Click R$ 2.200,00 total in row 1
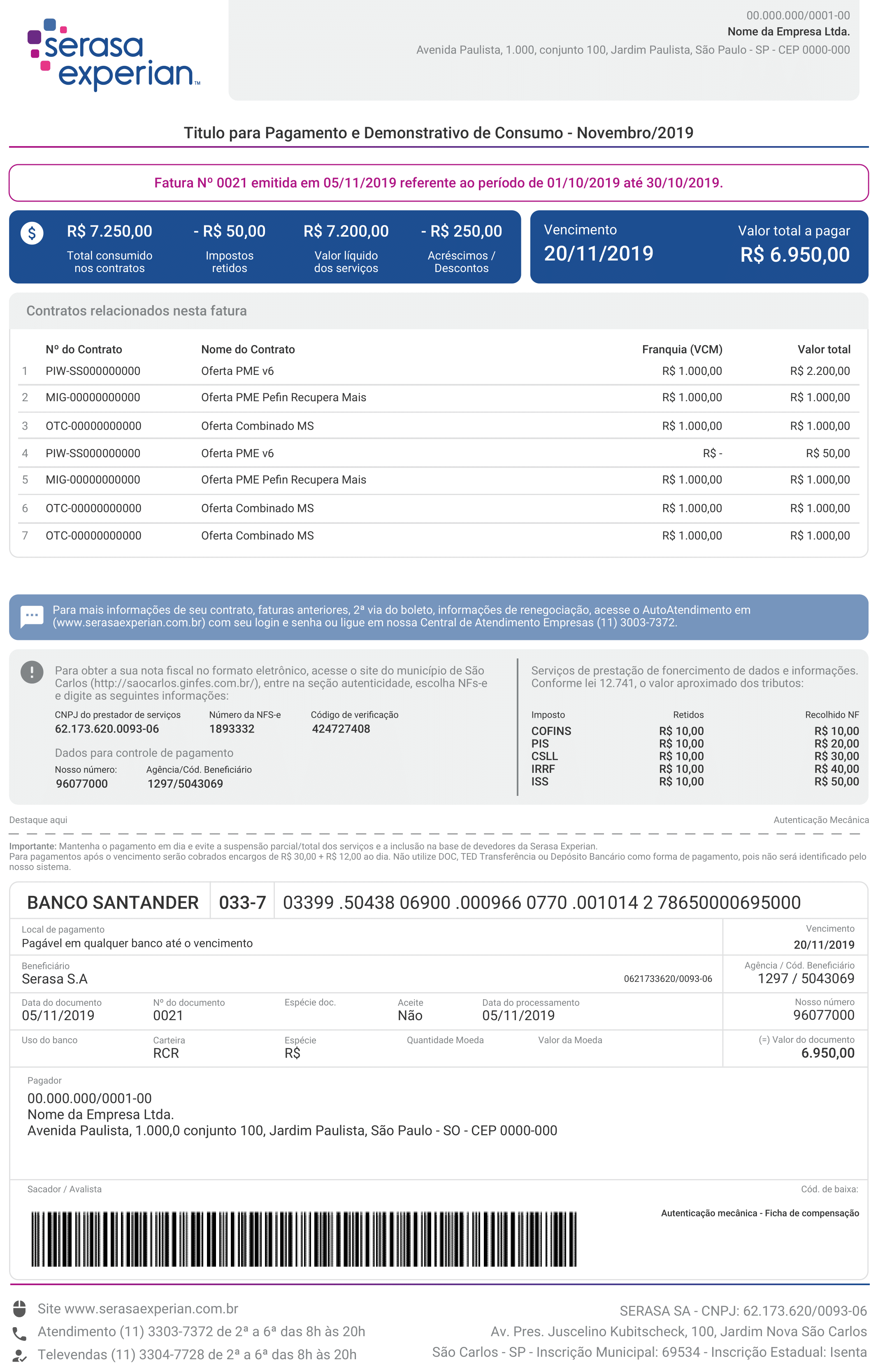 point(820,371)
